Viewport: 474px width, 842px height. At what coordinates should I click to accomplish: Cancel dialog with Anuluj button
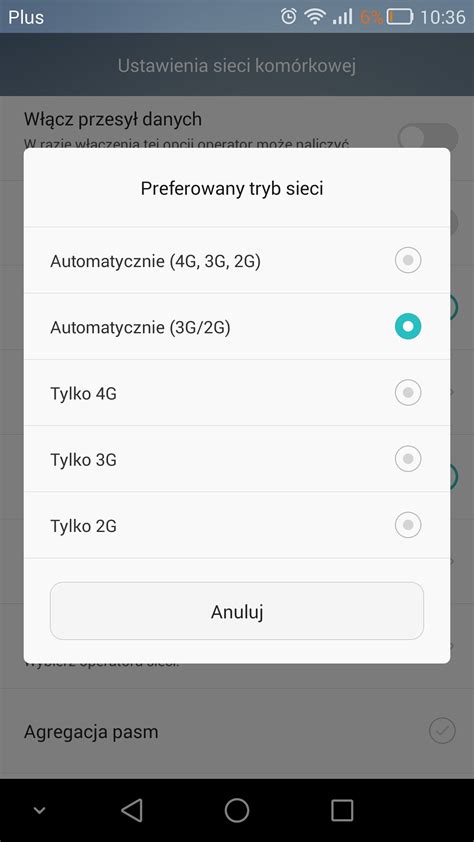pos(237,611)
